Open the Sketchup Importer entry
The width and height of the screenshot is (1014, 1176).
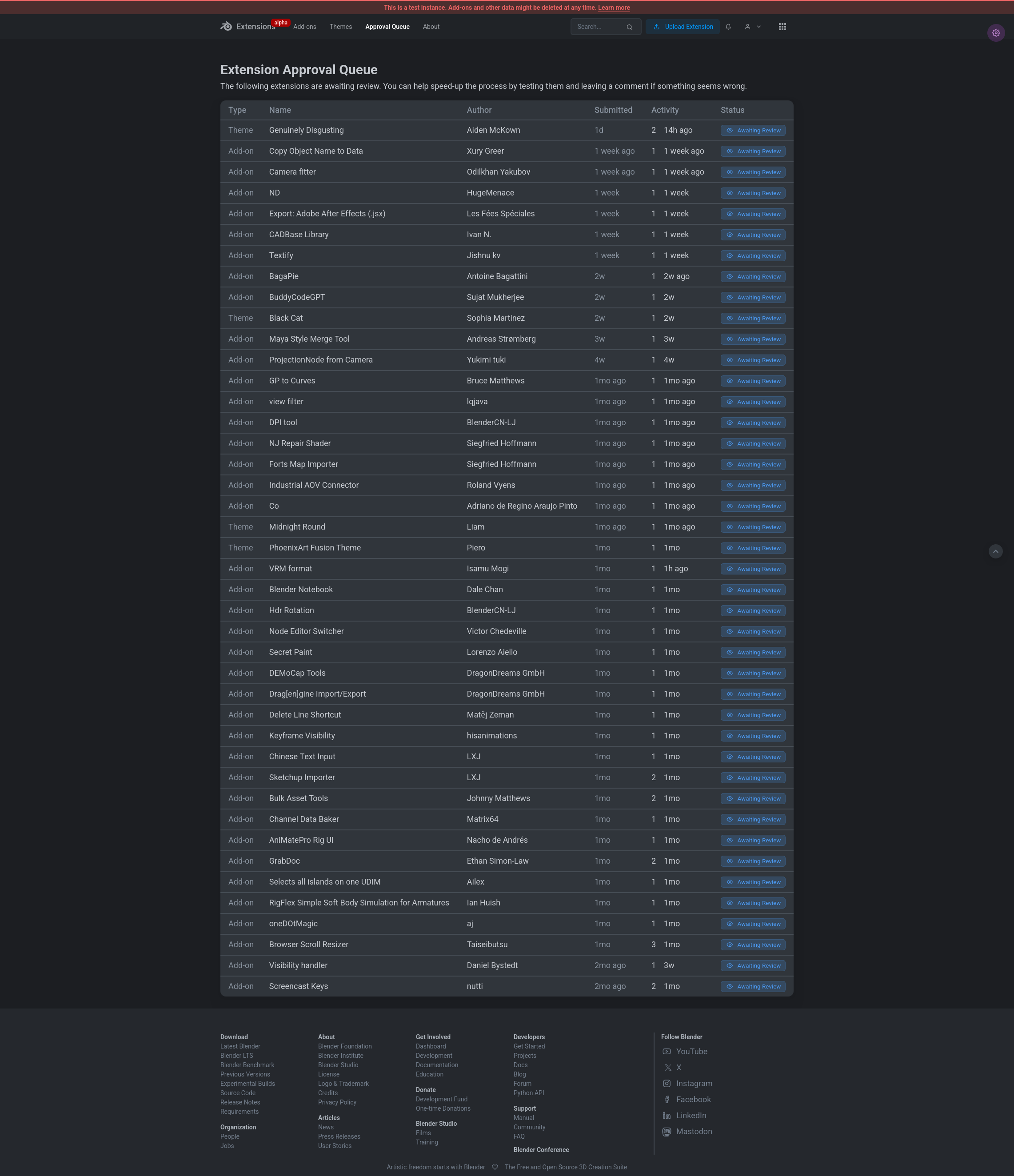302,777
